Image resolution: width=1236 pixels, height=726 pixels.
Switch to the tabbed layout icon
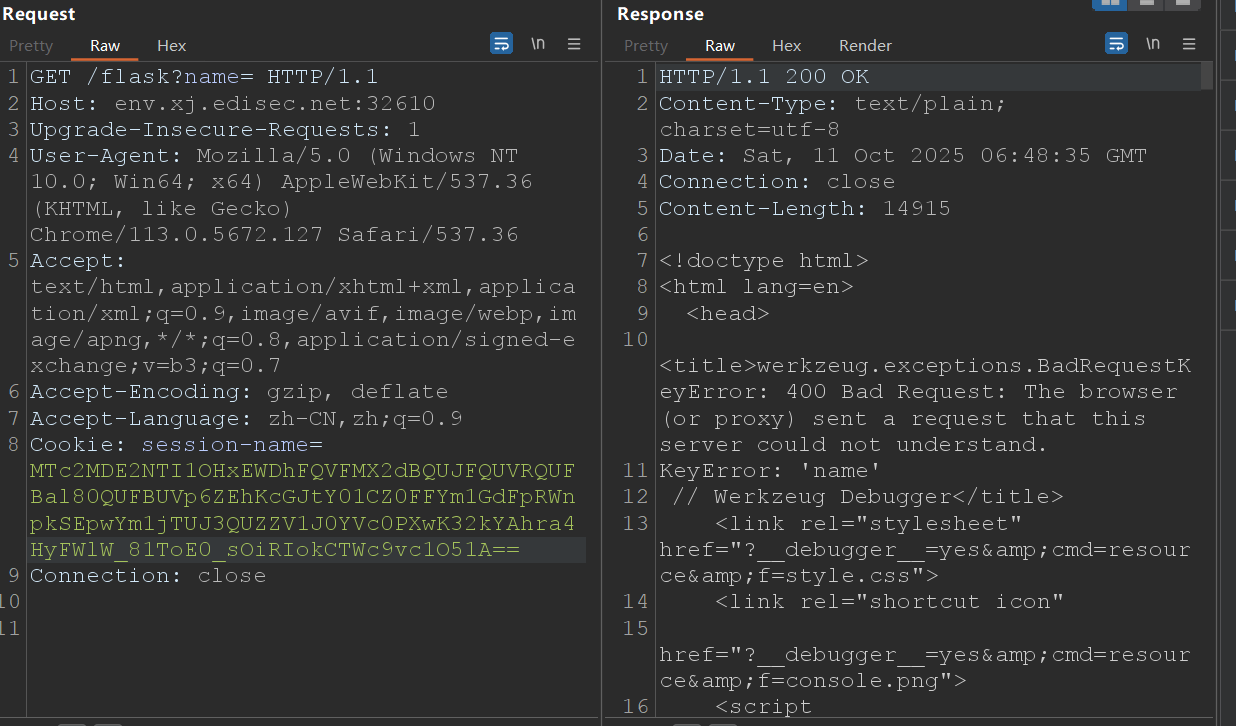[1183, 3]
